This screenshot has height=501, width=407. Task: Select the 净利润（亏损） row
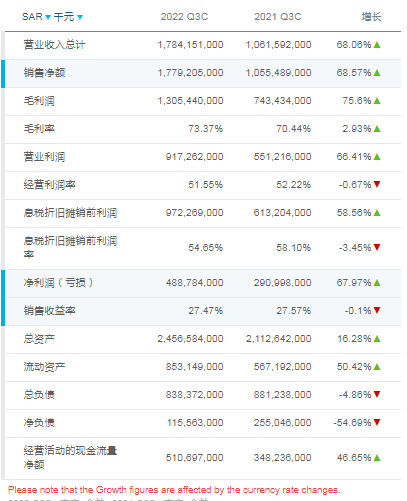point(203,283)
